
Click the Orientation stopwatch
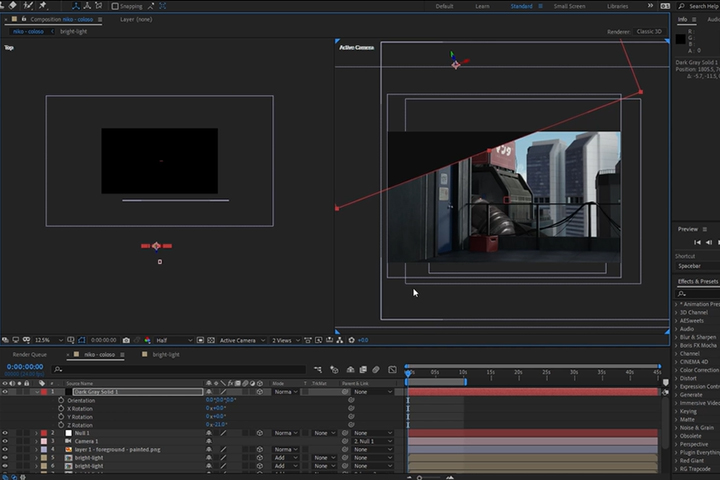coord(61,400)
